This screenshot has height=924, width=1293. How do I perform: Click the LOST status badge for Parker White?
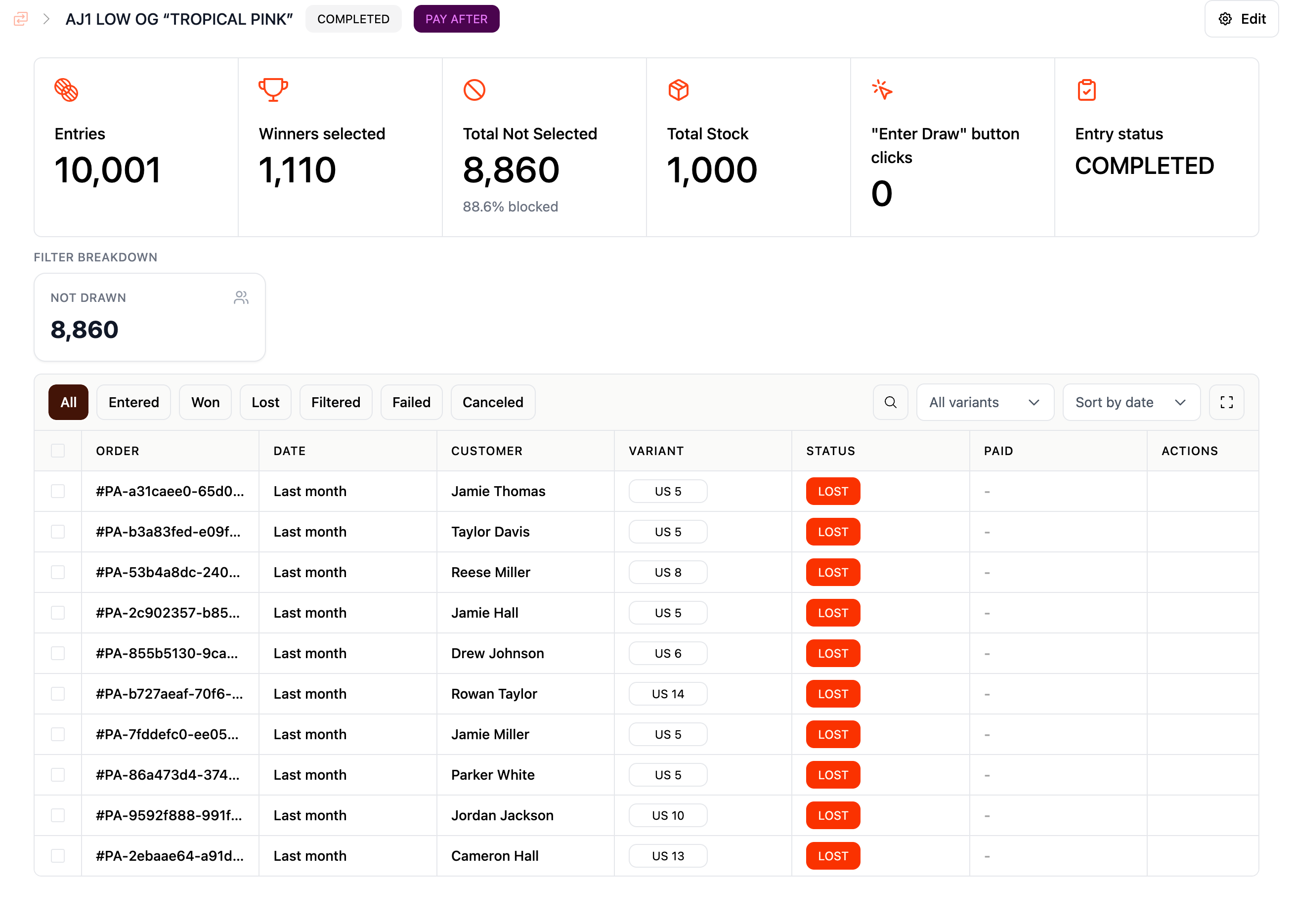tap(833, 774)
